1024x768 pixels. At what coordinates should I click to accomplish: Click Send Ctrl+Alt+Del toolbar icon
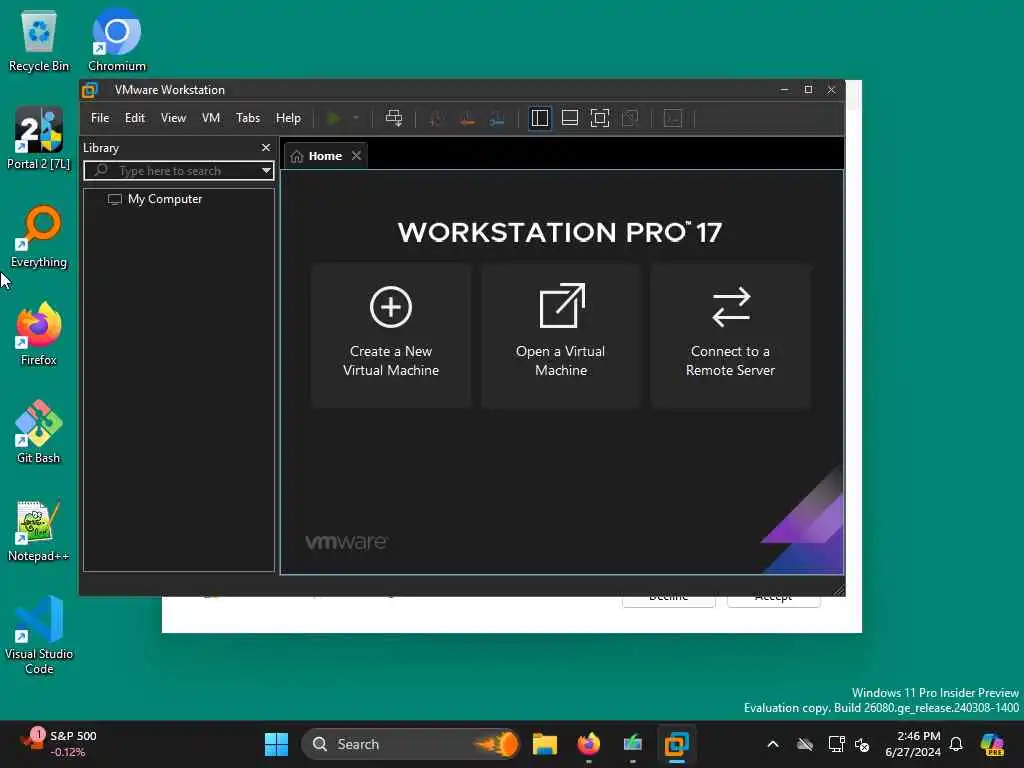(394, 118)
